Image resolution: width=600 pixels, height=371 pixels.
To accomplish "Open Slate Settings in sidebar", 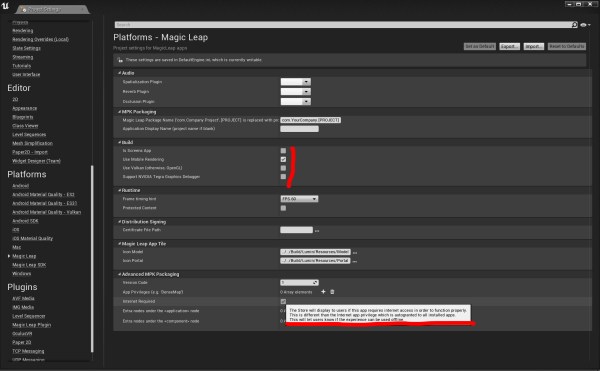I will (26, 48).
